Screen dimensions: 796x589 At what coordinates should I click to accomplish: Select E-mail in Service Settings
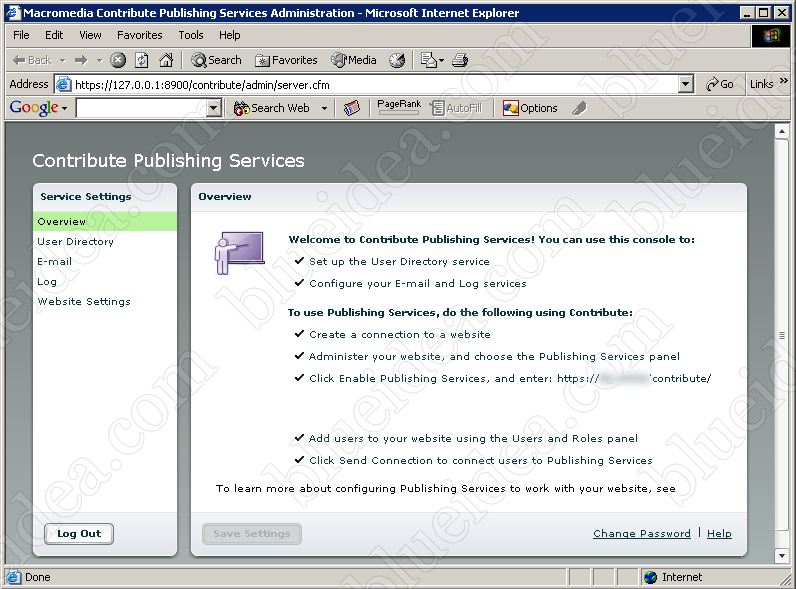[54, 261]
